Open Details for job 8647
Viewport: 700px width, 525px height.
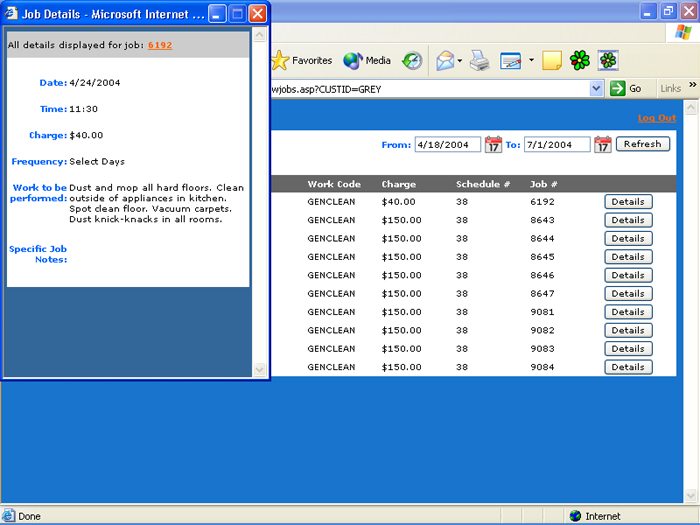click(628, 293)
